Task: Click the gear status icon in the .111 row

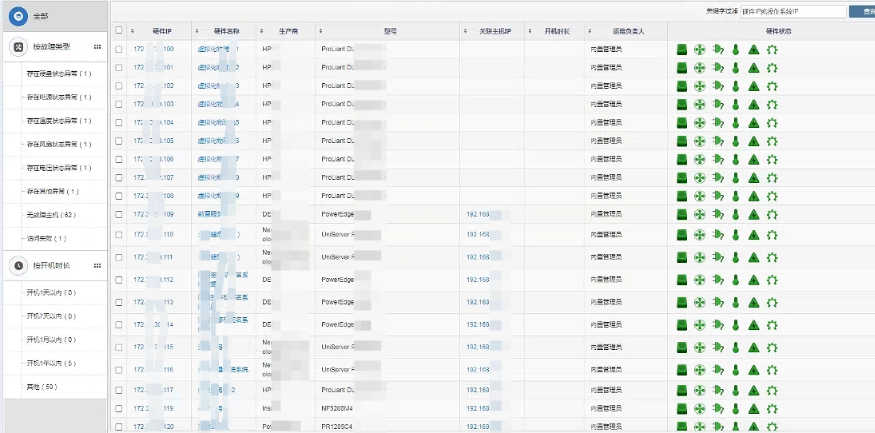Action: point(772,257)
